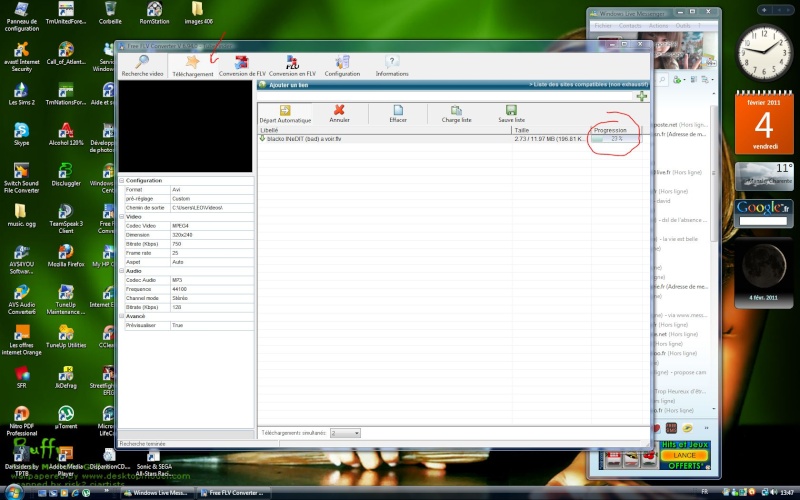
Task: Switch to Windows Live Messenger taskbar button
Action: (x=158, y=493)
